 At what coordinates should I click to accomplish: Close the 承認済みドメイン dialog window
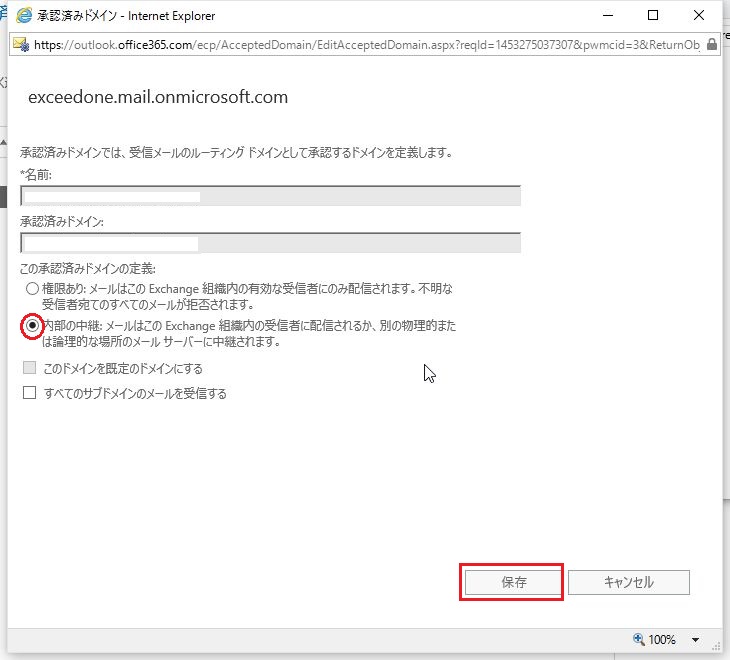[x=699, y=16]
